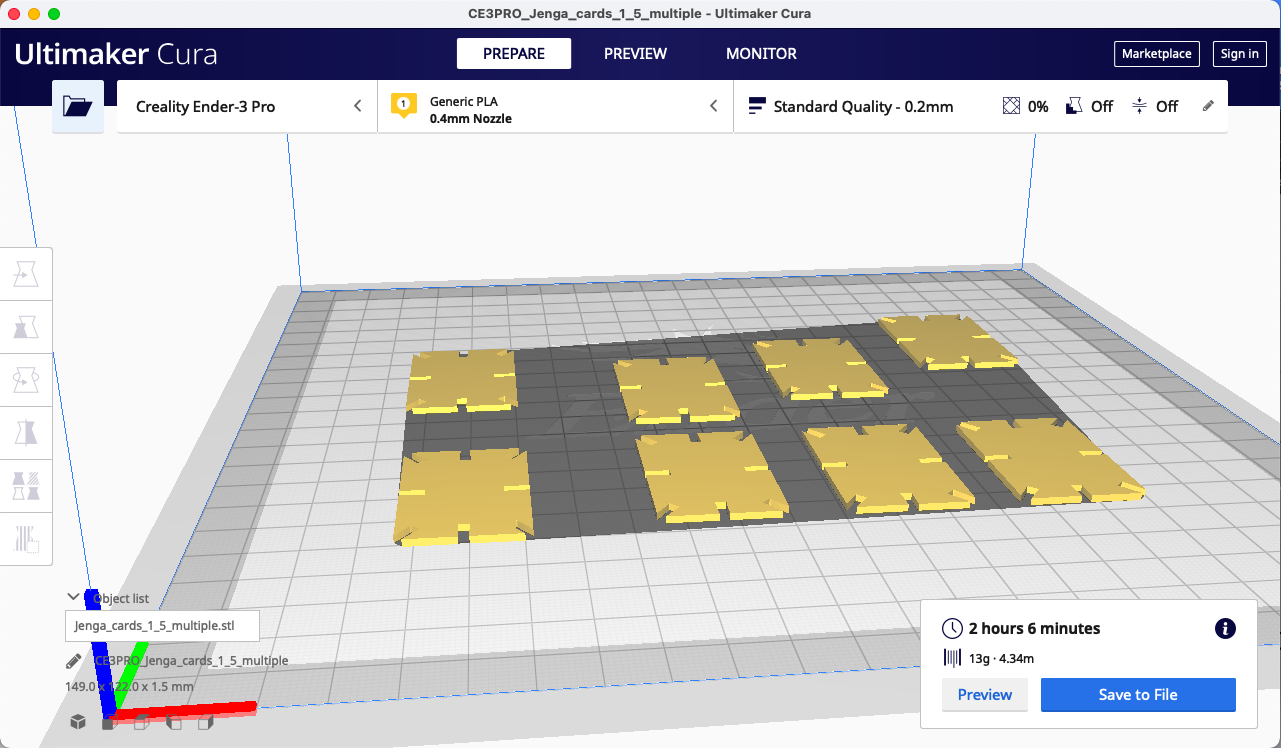Collapse the Object list chevron
The height and width of the screenshot is (748, 1281).
(x=73, y=597)
